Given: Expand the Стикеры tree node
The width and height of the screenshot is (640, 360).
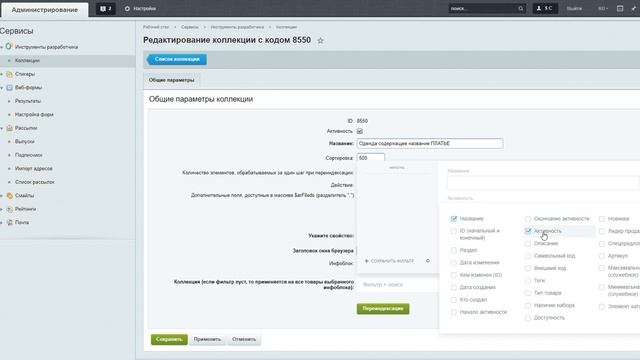Looking at the screenshot, I should 2,74.
